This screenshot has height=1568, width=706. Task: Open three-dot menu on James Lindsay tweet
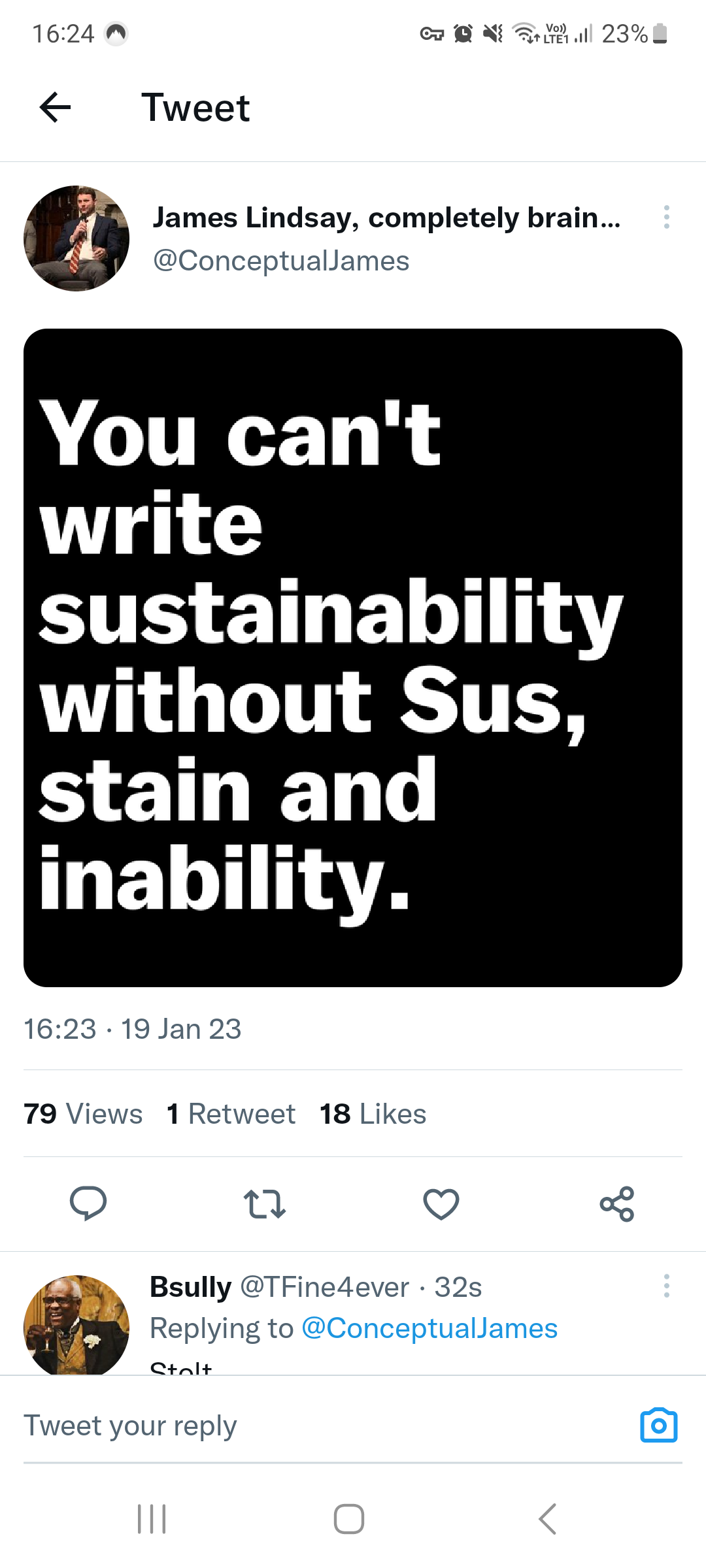(x=666, y=217)
